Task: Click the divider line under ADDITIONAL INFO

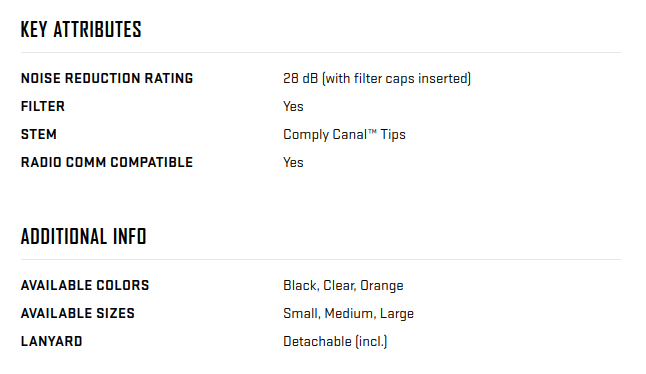Action: pos(321,259)
